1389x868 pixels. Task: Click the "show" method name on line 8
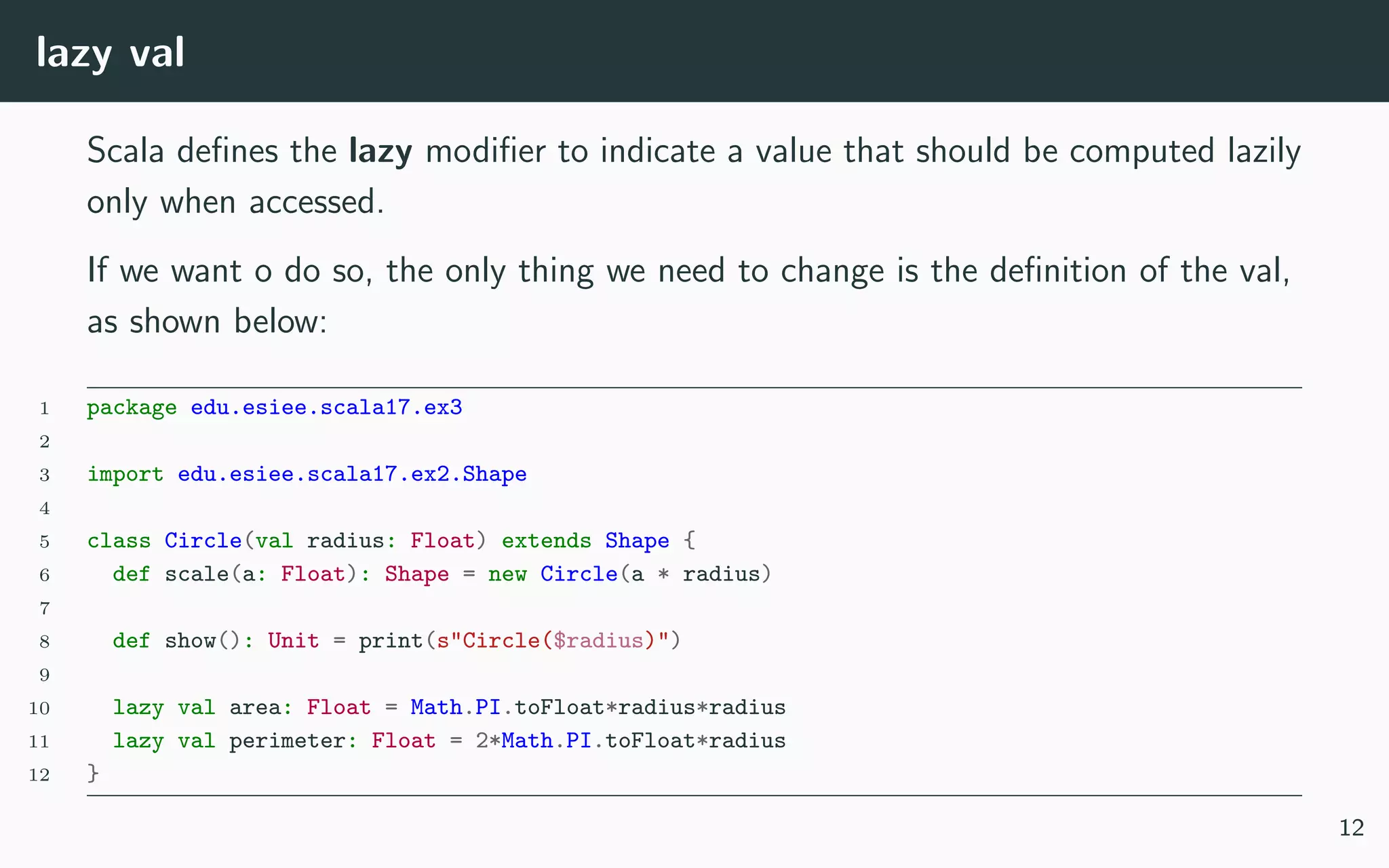(x=190, y=641)
